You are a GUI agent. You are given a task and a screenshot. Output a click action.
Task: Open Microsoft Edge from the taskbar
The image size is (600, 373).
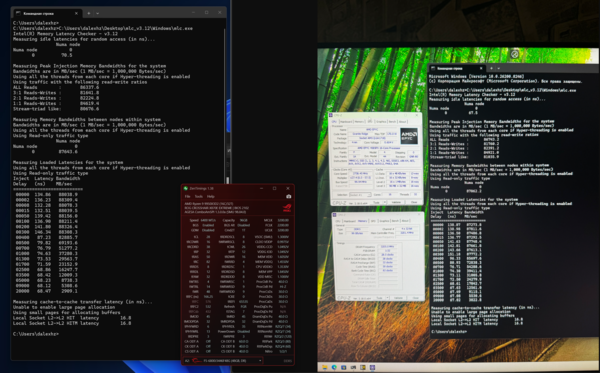pos(334,368)
